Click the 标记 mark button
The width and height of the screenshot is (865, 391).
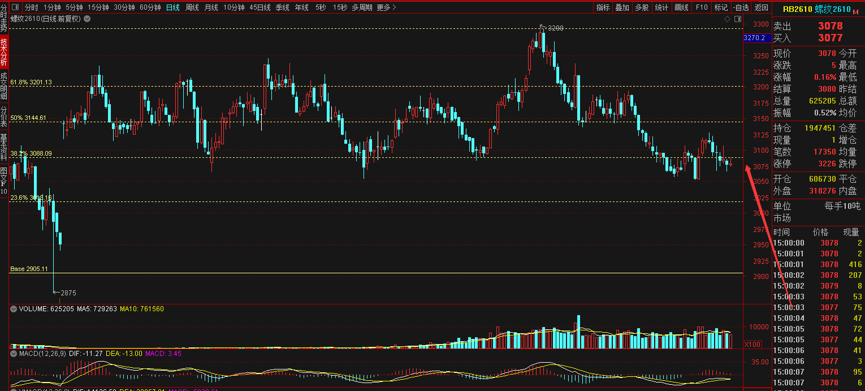pos(721,8)
